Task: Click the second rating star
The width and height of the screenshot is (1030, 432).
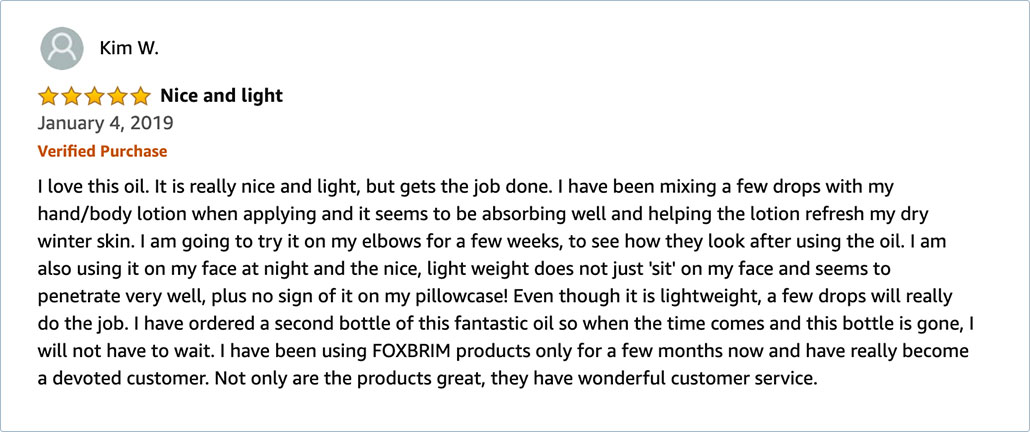Action: 71,97
